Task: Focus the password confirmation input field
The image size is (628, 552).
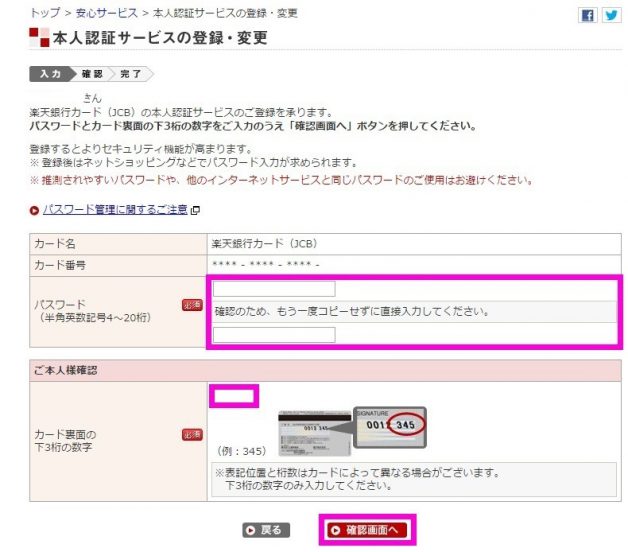Action: [x=274, y=335]
